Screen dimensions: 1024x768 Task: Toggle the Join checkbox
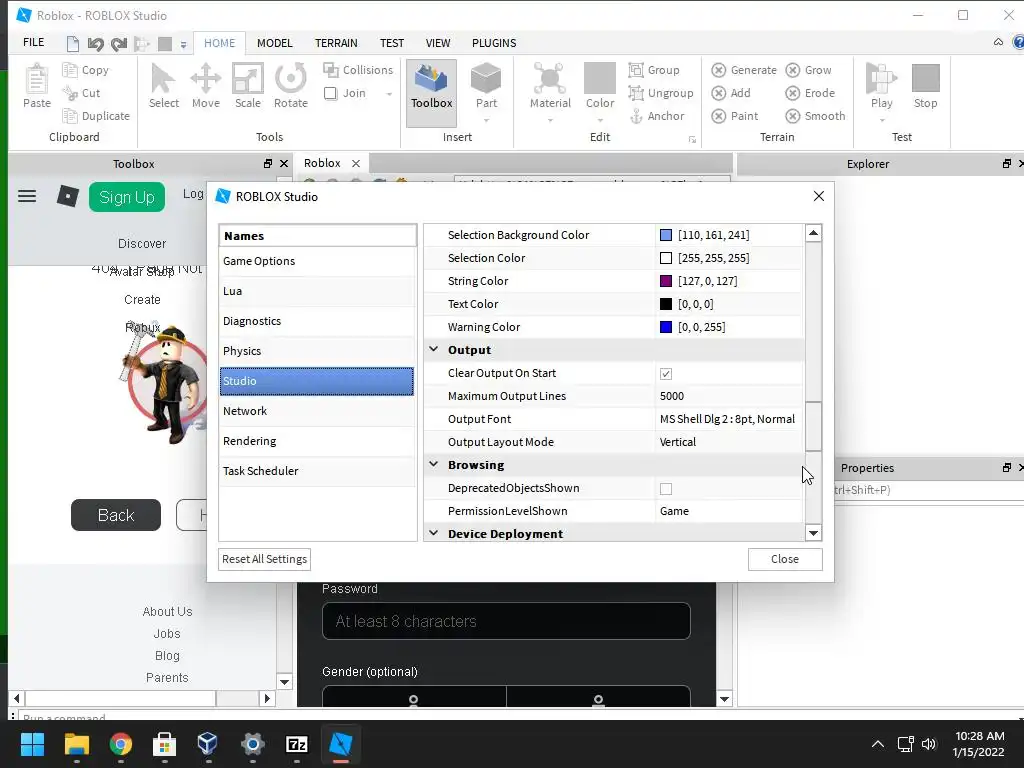(x=330, y=93)
